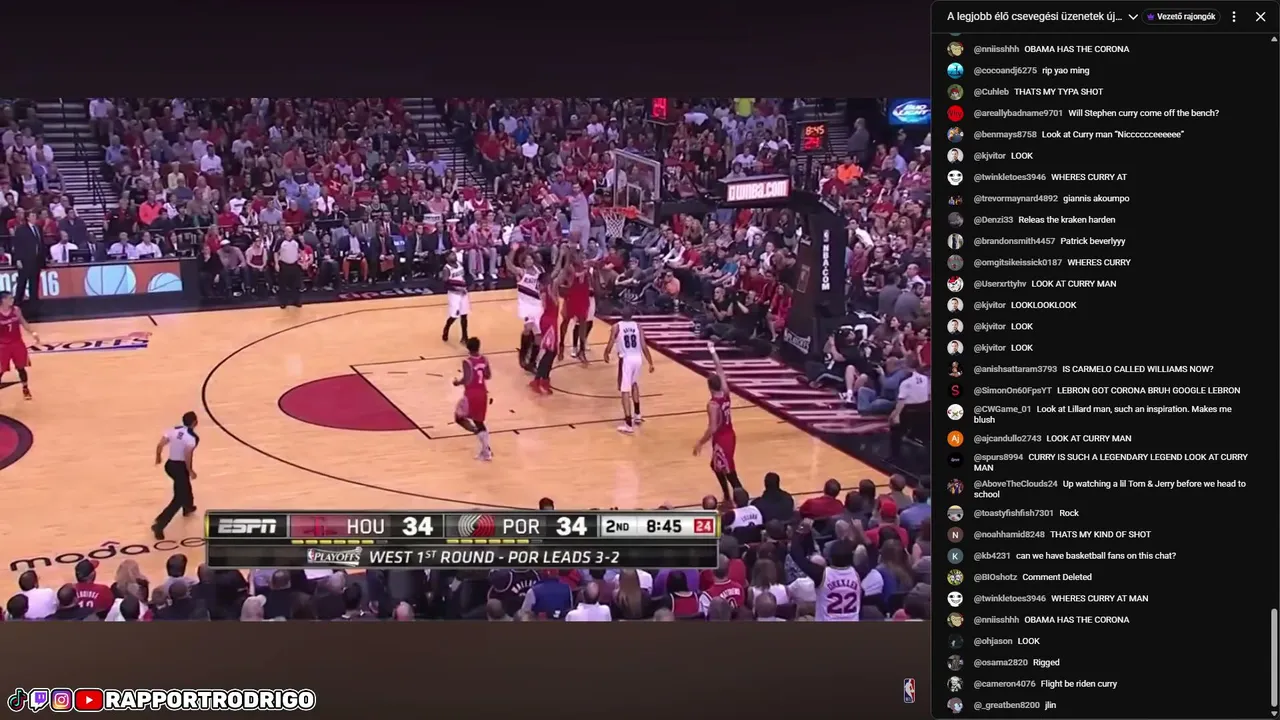
Task: Open @Cuhleb's profile picture
Action: click(955, 92)
